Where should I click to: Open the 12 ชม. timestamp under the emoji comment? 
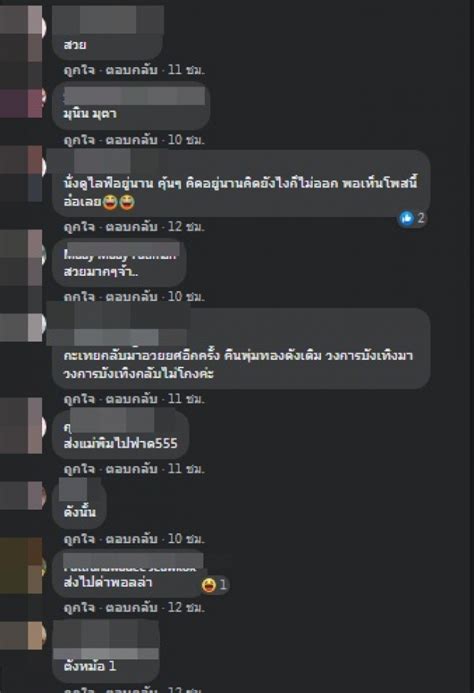pos(186,227)
